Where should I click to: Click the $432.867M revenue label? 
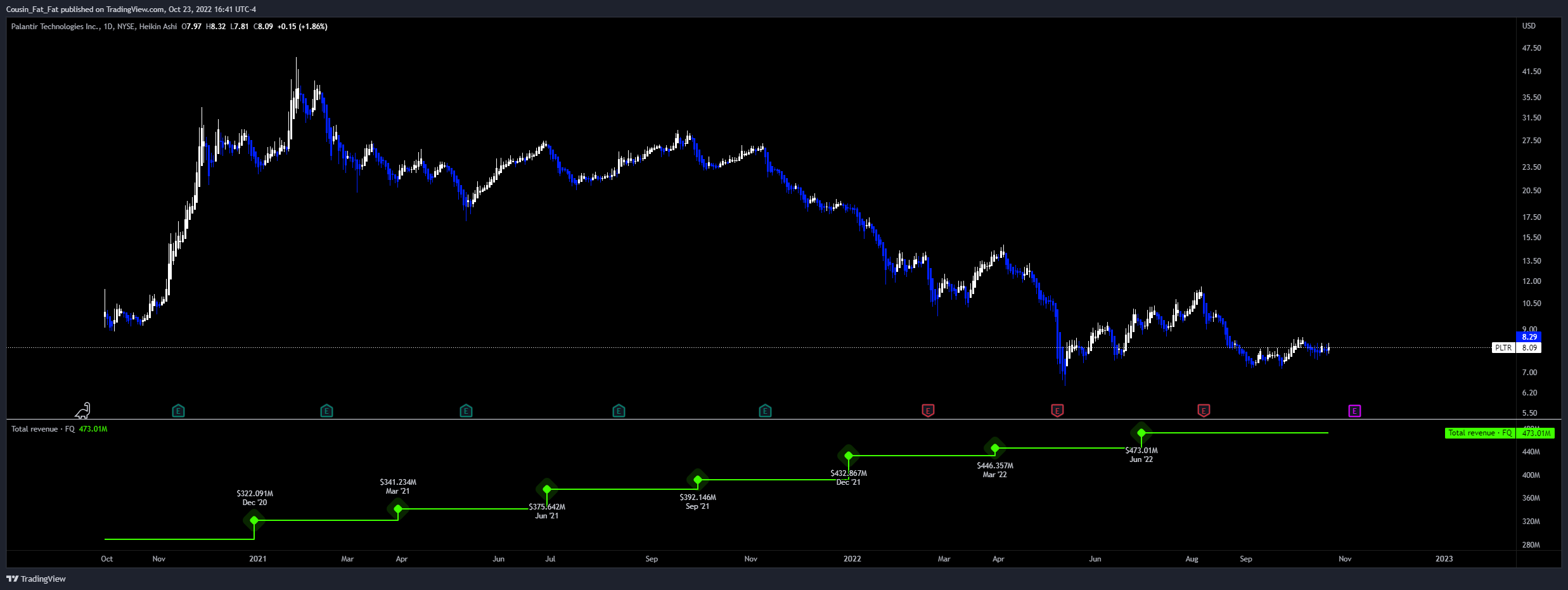pos(849,473)
